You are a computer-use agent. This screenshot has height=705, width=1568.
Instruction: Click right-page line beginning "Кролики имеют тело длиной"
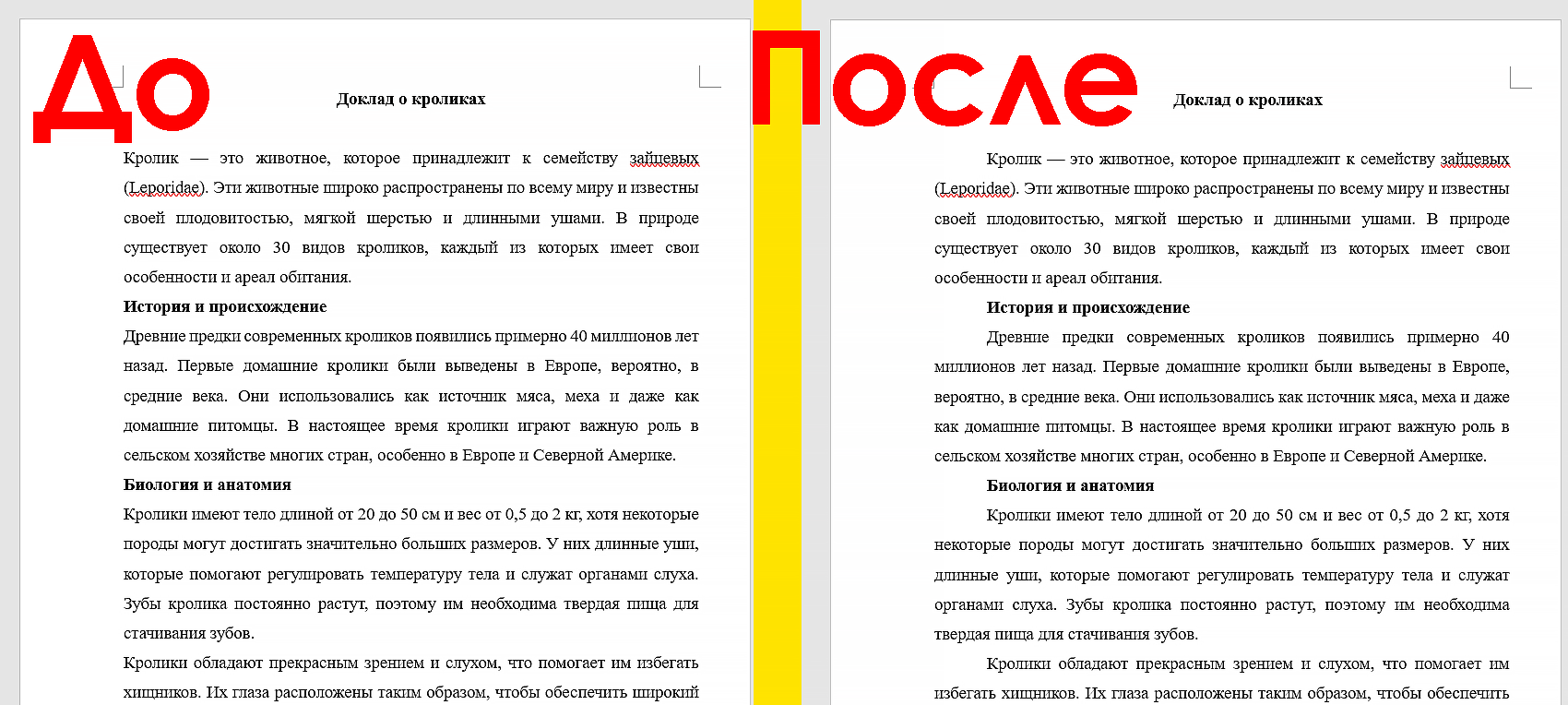coord(1248,515)
